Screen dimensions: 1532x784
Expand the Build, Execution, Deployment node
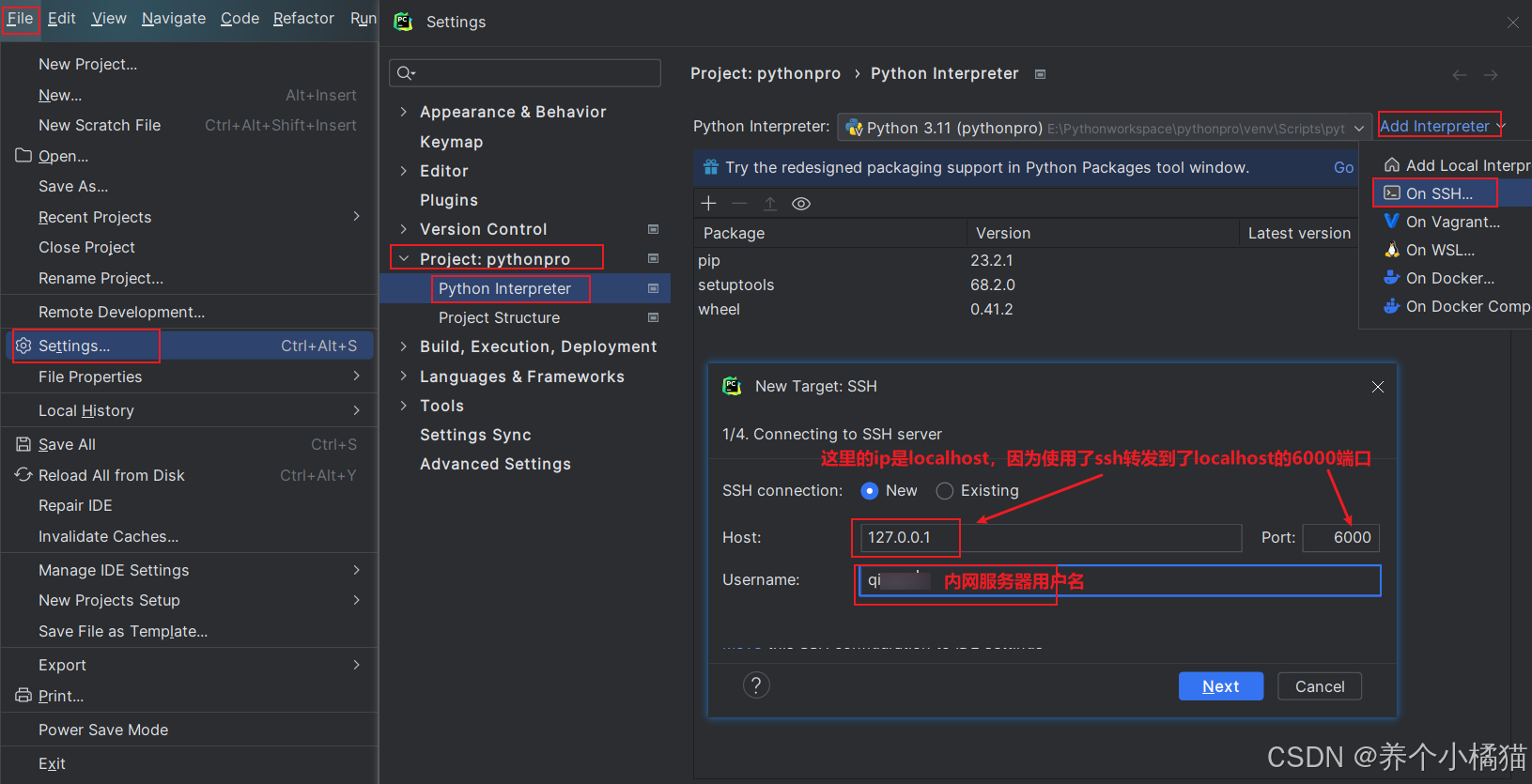[x=404, y=346]
